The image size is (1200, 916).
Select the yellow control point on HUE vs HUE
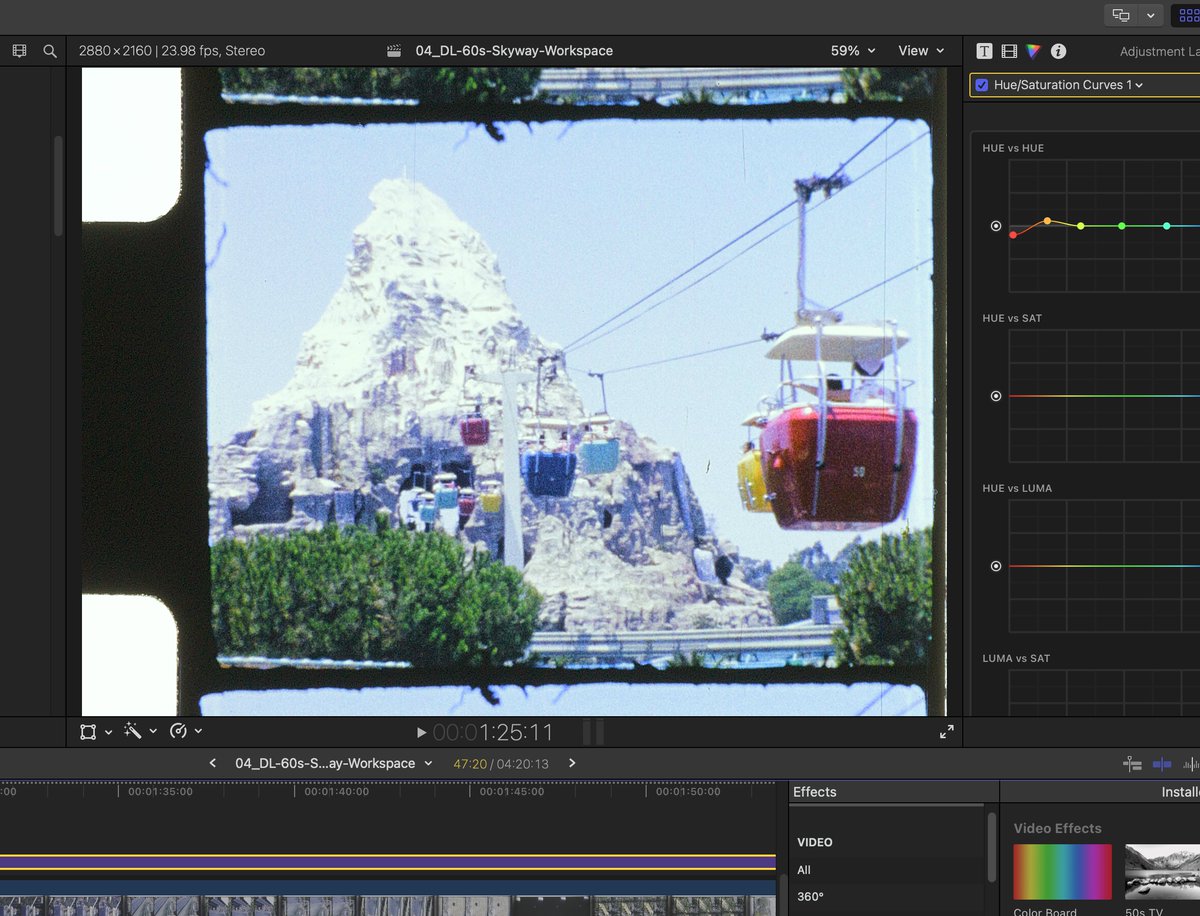point(1081,226)
